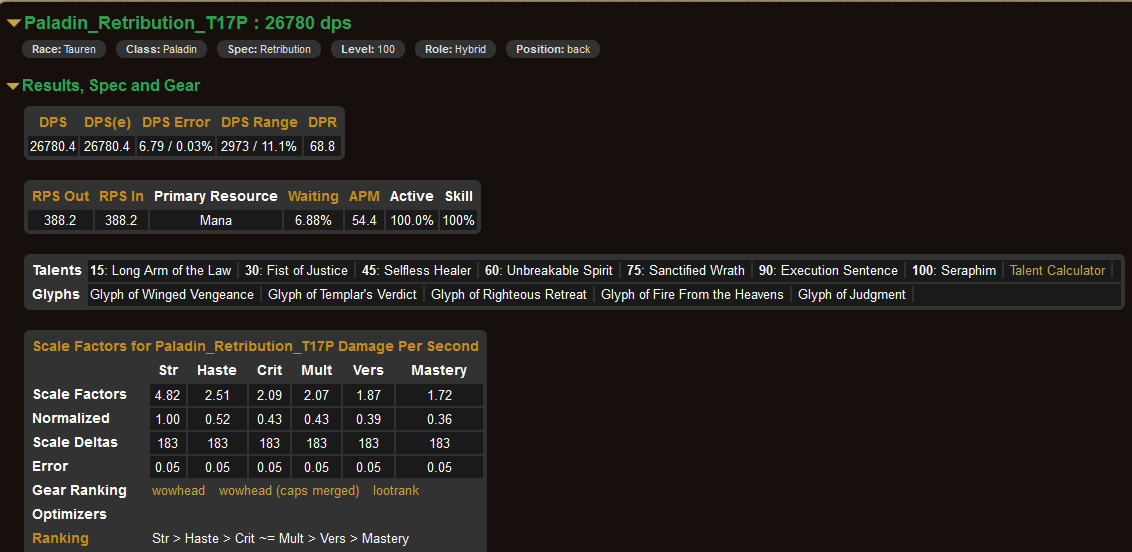
Task: Click the Race: Tauren tag
Action: click(63, 49)
